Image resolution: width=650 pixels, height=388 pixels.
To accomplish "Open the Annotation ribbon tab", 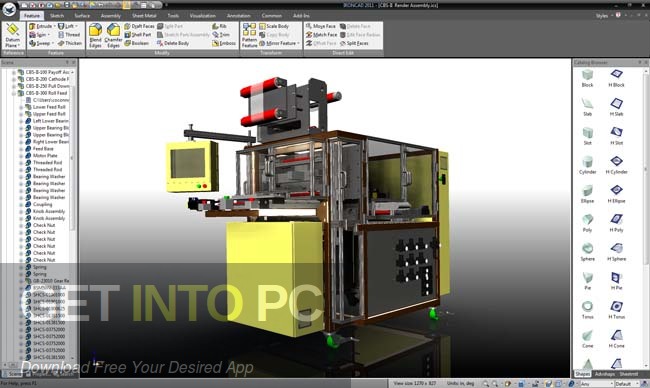I will point(238,16).
